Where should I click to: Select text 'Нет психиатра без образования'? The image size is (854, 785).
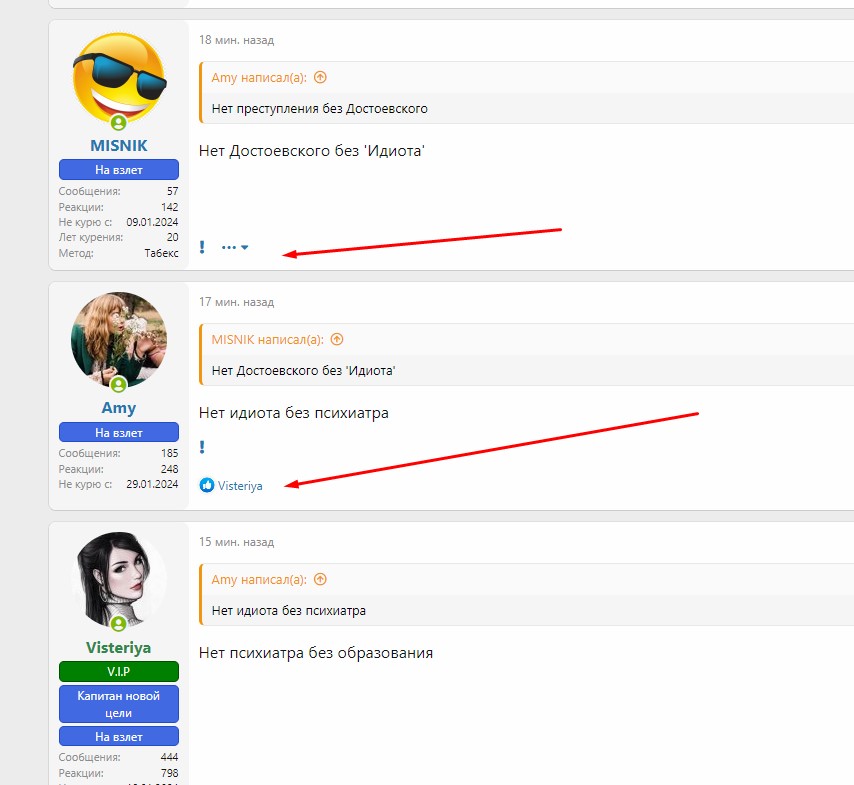[316, 653]
